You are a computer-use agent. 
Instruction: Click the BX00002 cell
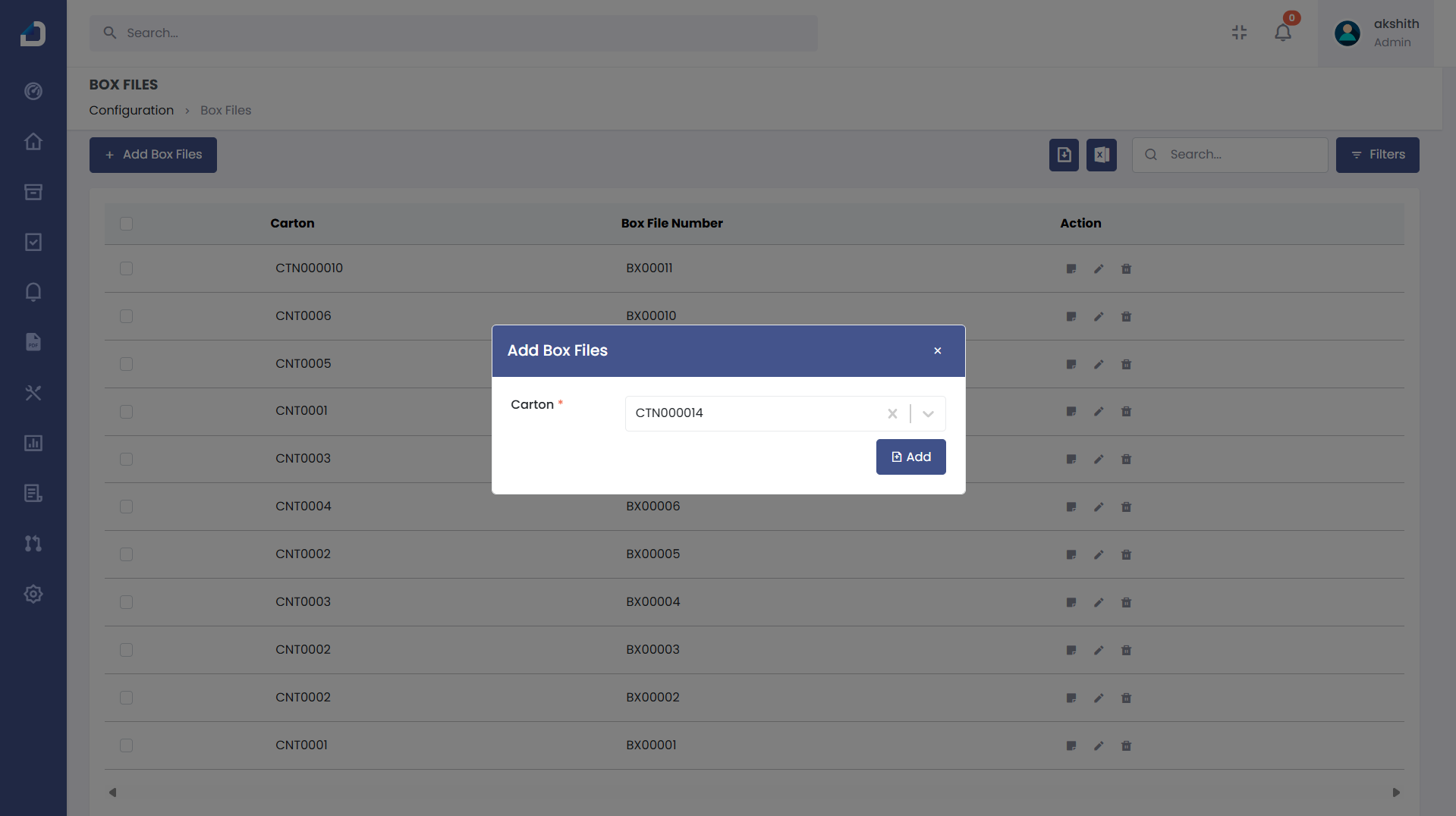coord(653,698)
